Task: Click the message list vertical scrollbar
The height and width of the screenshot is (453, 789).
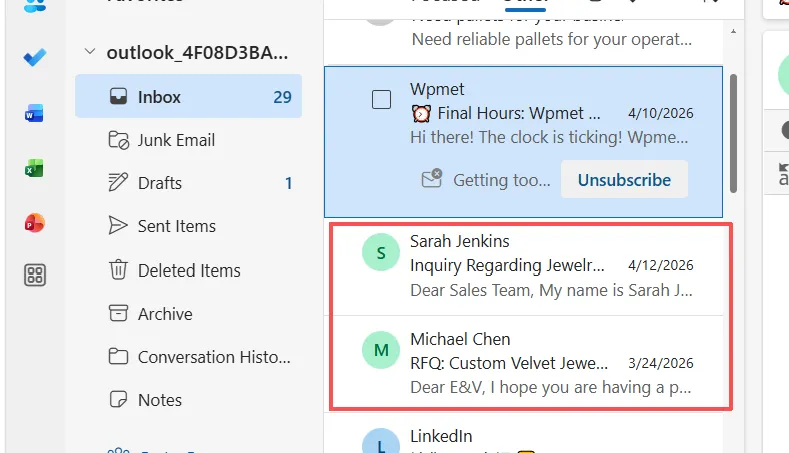Action: [736, 130]
